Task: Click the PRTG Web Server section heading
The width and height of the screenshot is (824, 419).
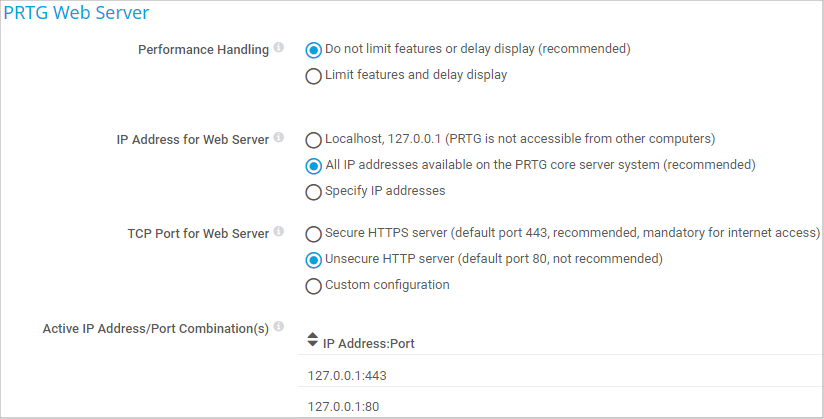Action: [77, 14]
